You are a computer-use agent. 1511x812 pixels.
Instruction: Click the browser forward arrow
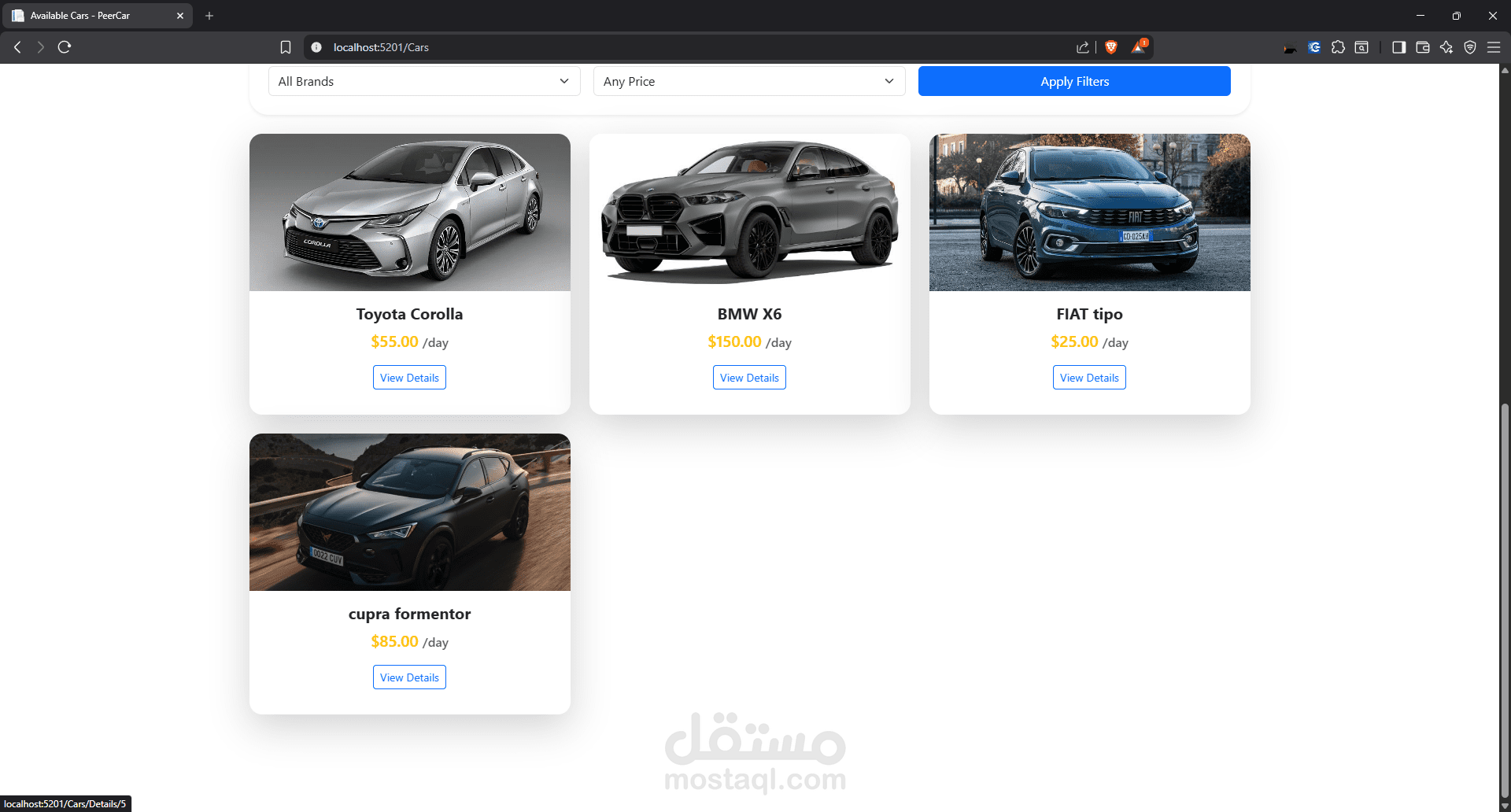40,47
